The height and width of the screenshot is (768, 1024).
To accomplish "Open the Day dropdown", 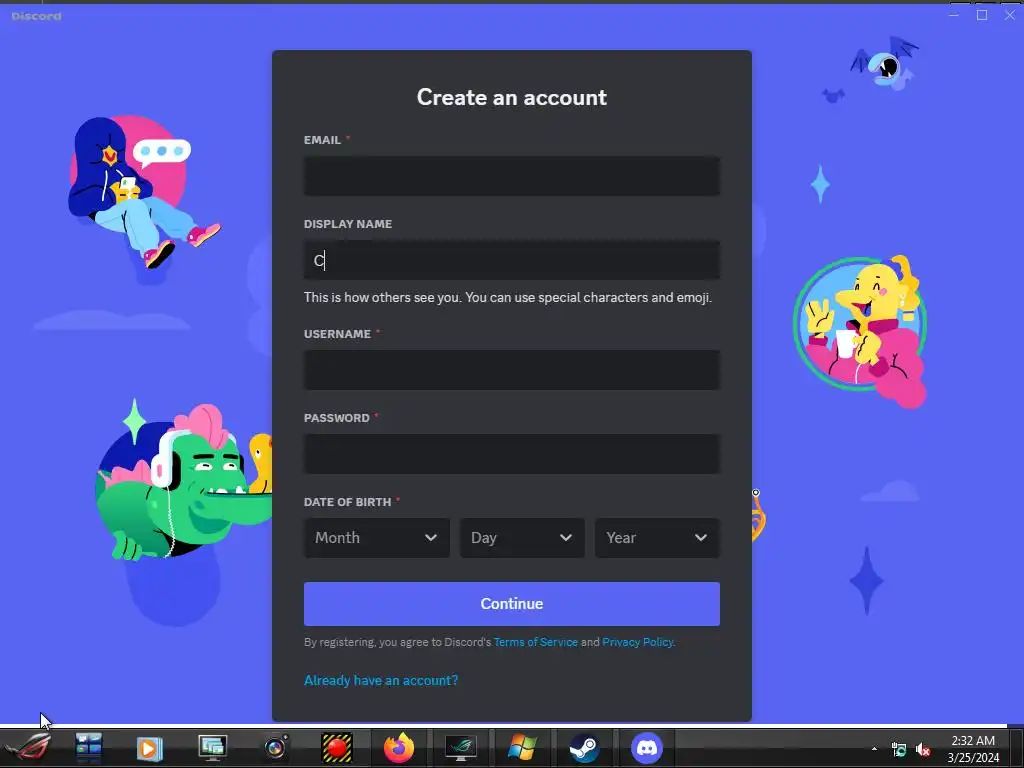I will click(x=522, y=537).
